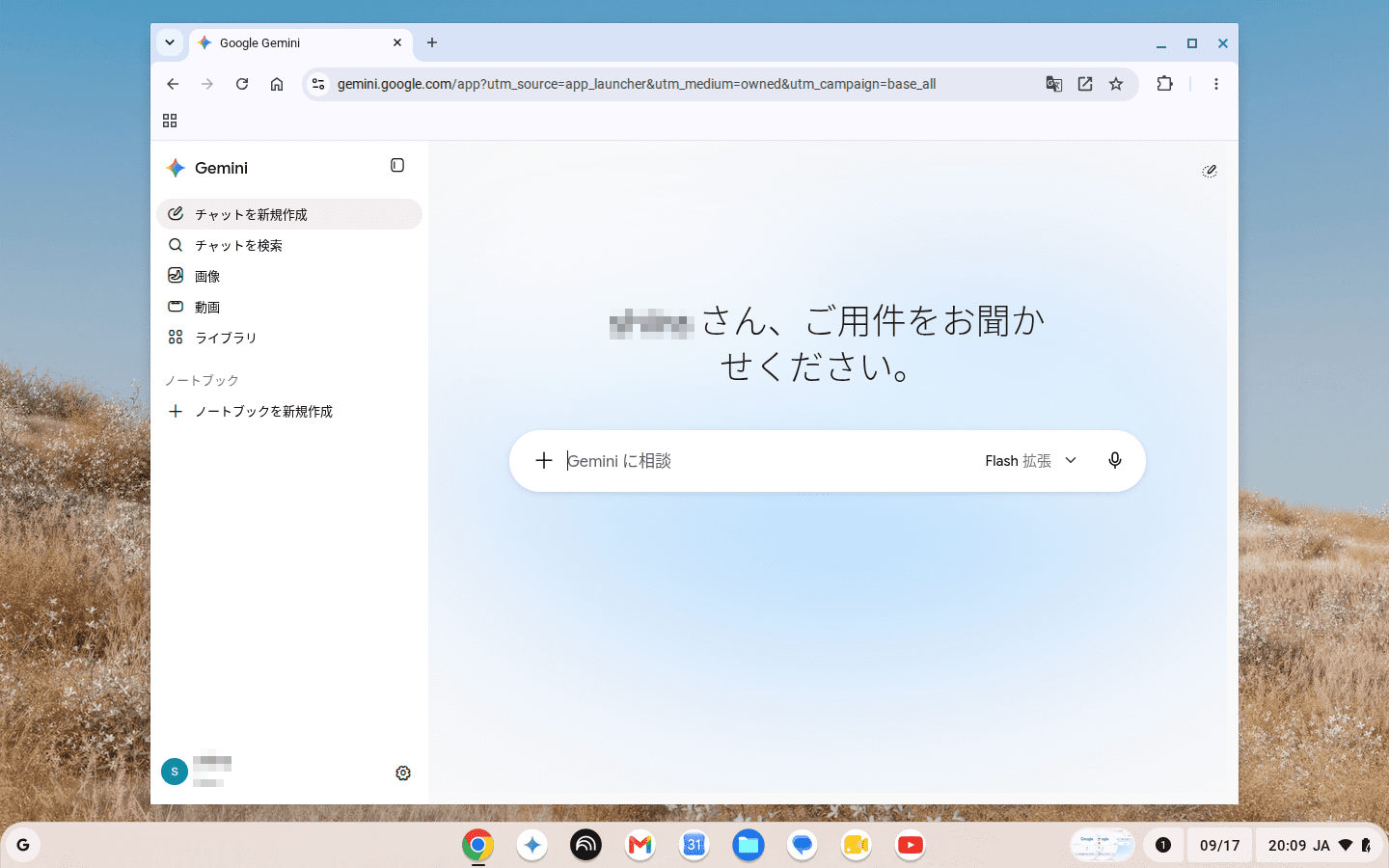The image size is (1389, 868).
Task: Open the ChromeOS launcher G button
Action: point(23,845)
